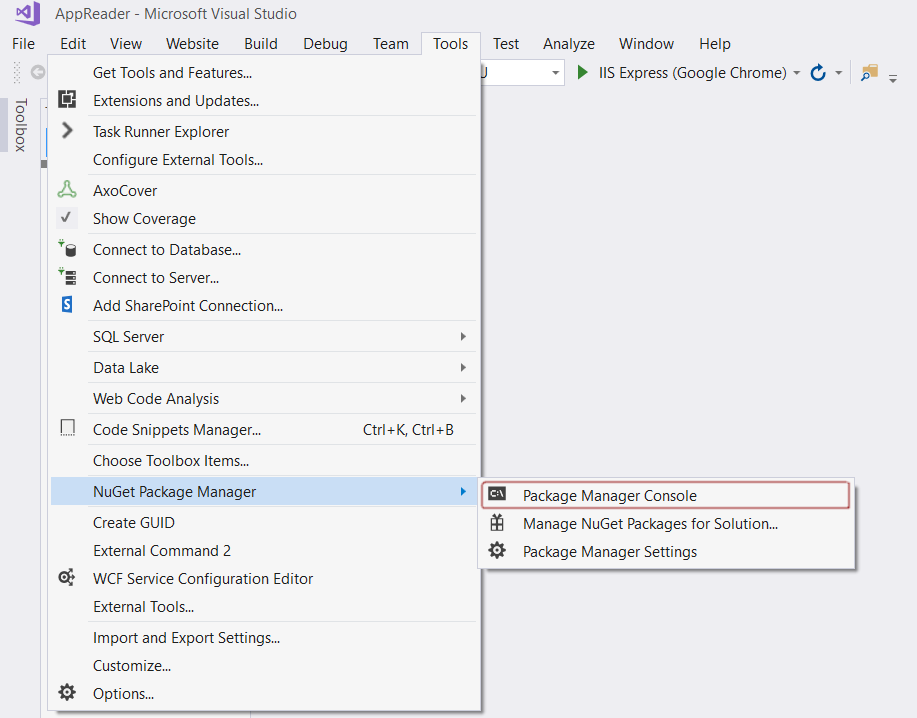This screenshot has height=718, width=917.
Task: Toggle the Show Coverage checkmark
Action: (67, 218)
